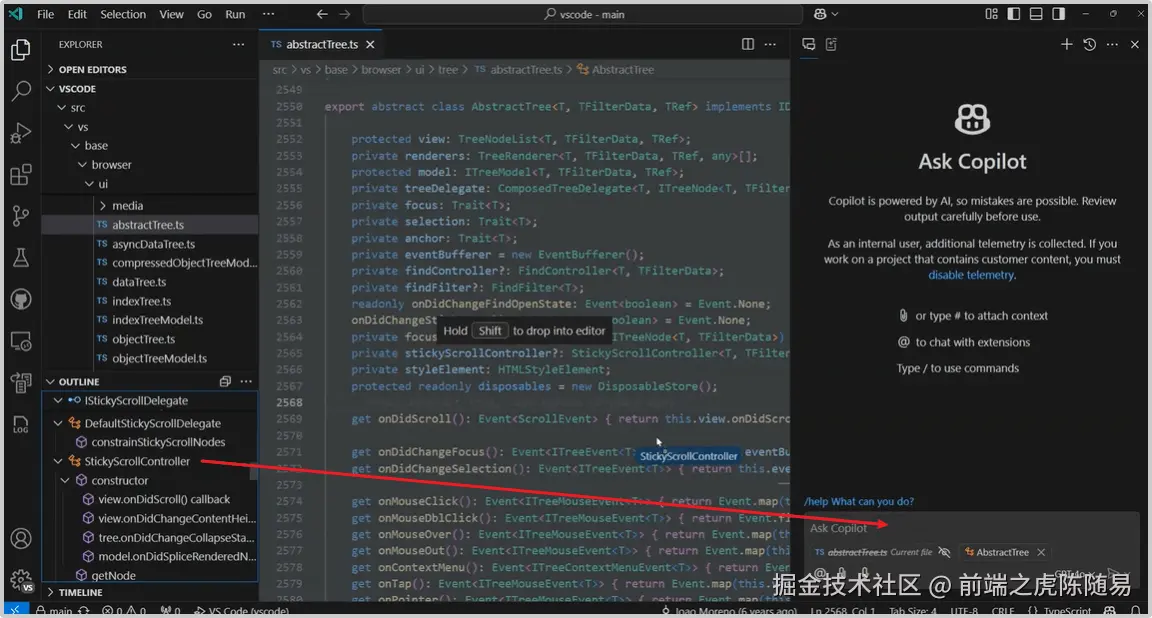Show chat history clock icon
Viewport: 1152px width, 618px height.
(1090, 45)
